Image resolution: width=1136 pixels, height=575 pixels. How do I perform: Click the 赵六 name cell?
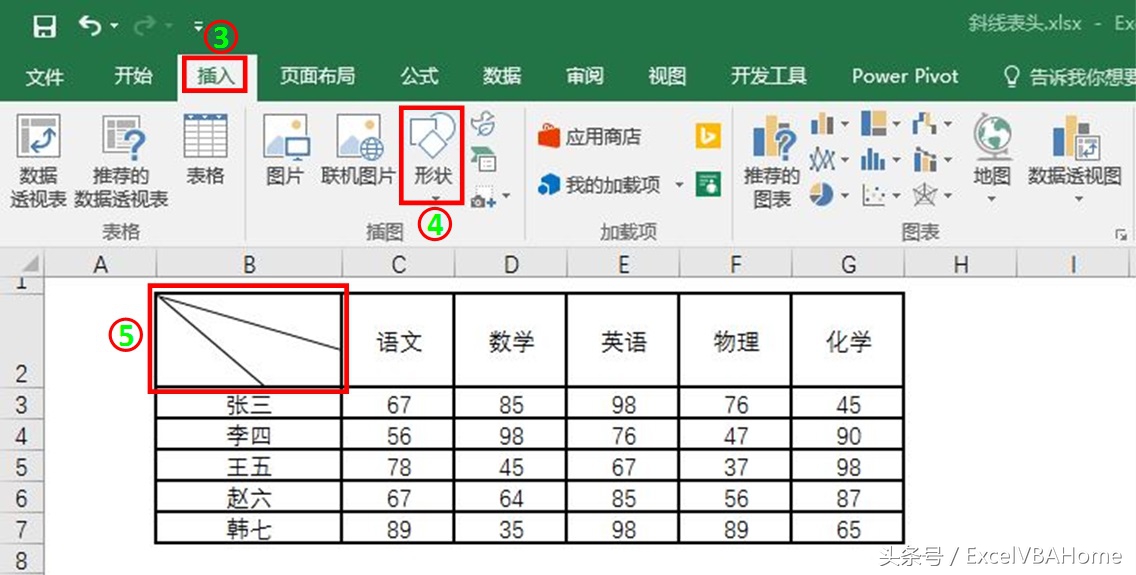click(248, 497)
